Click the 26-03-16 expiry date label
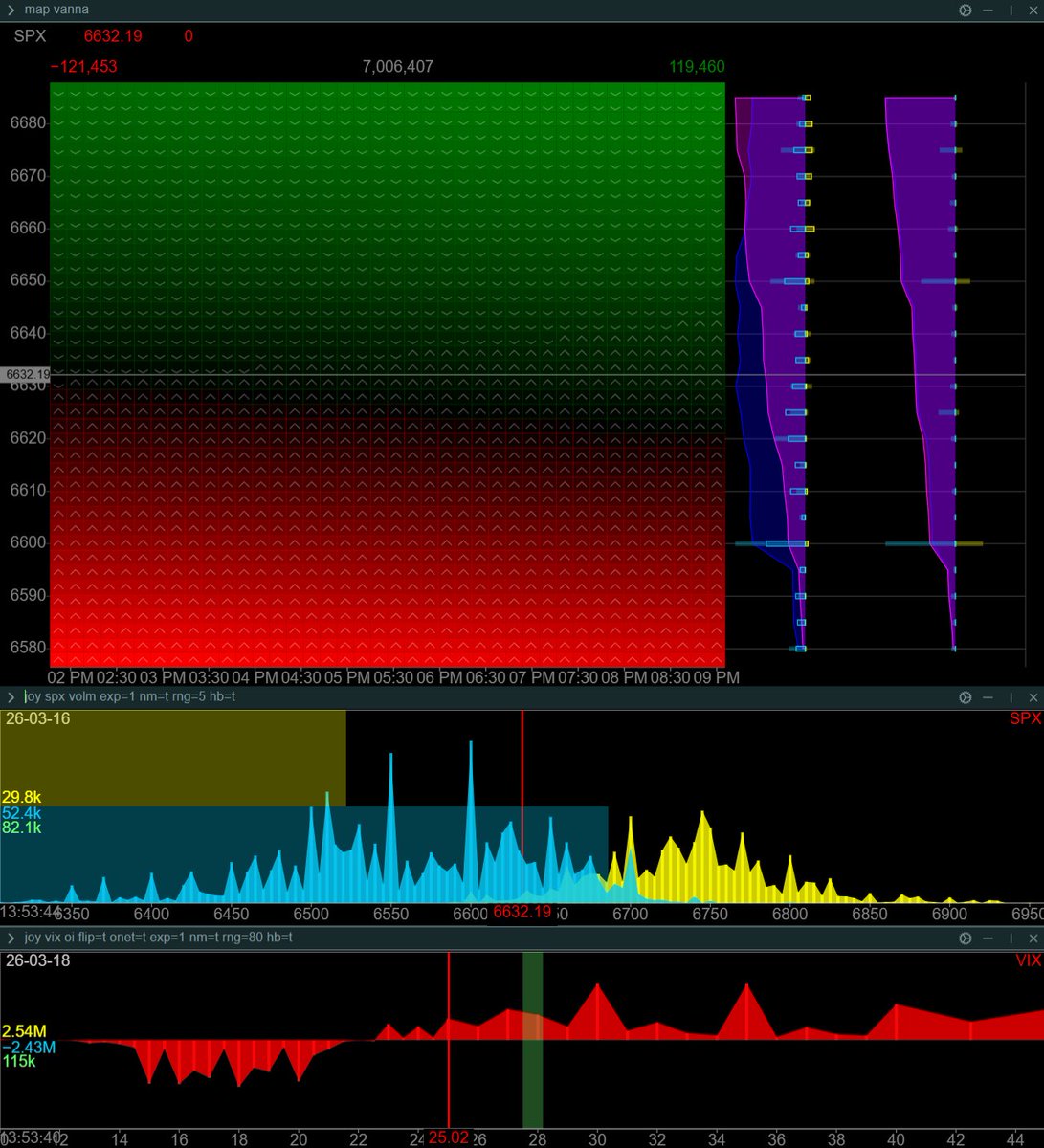This screenshot has width=1044, height=1148. (x=37, y=718)
